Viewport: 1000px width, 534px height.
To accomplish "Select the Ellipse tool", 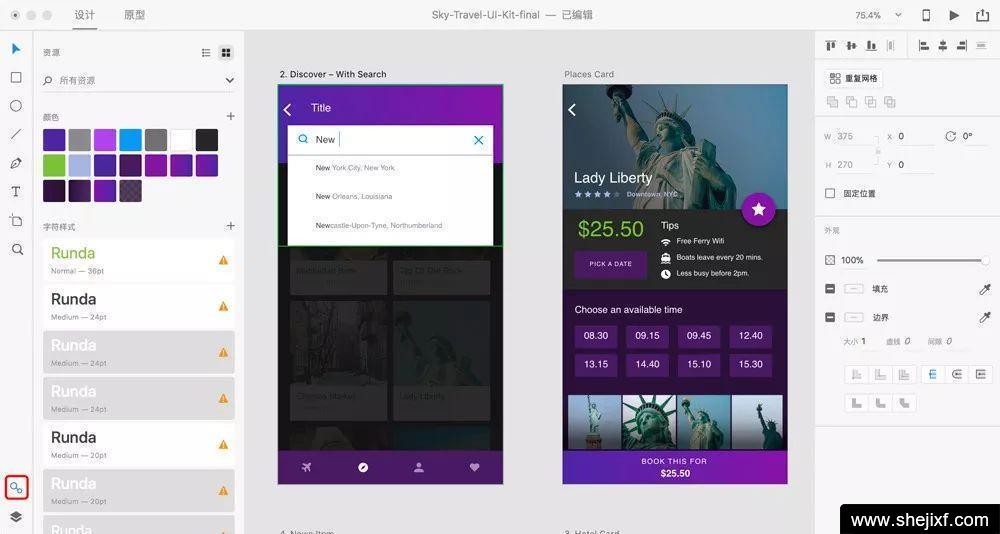I will (x=16, y=106).
